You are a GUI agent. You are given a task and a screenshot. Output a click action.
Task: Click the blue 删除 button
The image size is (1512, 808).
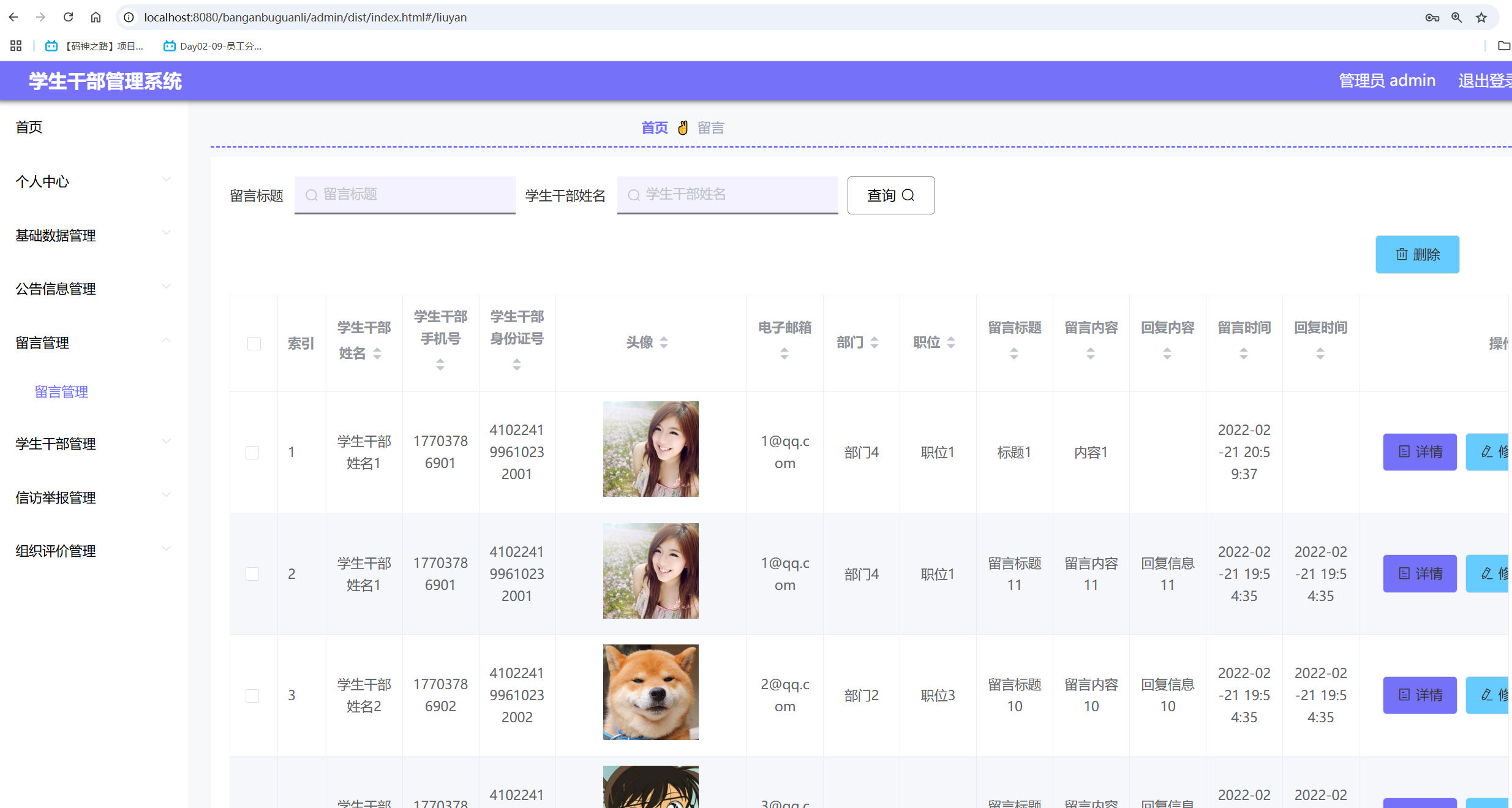pyautogui.click(x=1417, y=254)
